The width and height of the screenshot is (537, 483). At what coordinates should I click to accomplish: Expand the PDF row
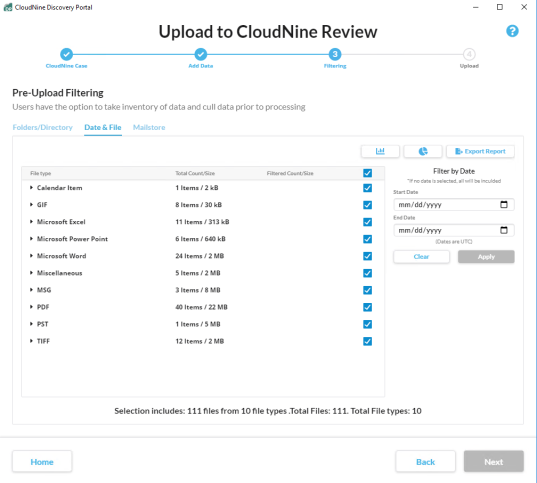[31, 307]
